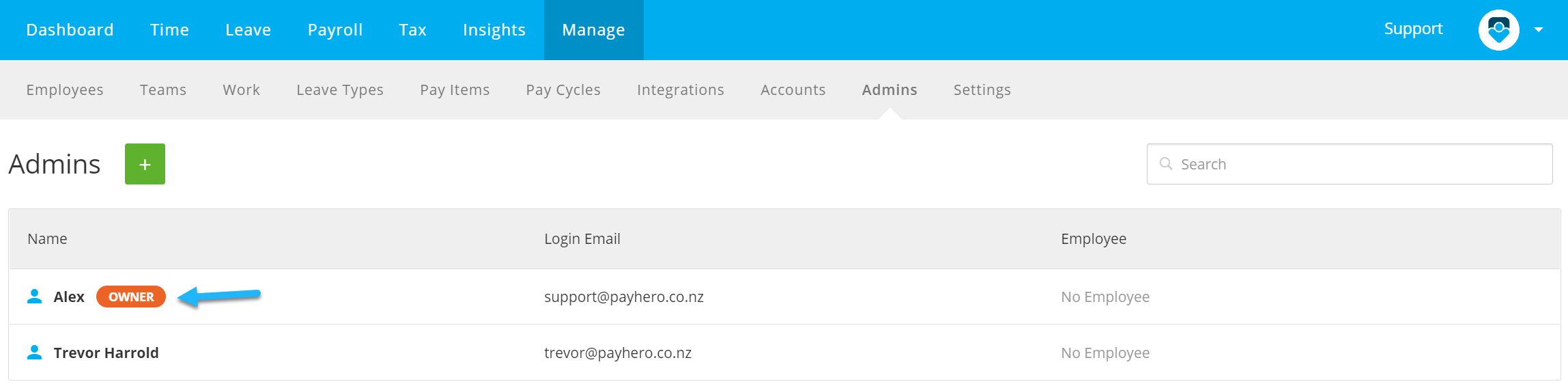Open the Trevor Harrold admin row

(x=784, y=353)
